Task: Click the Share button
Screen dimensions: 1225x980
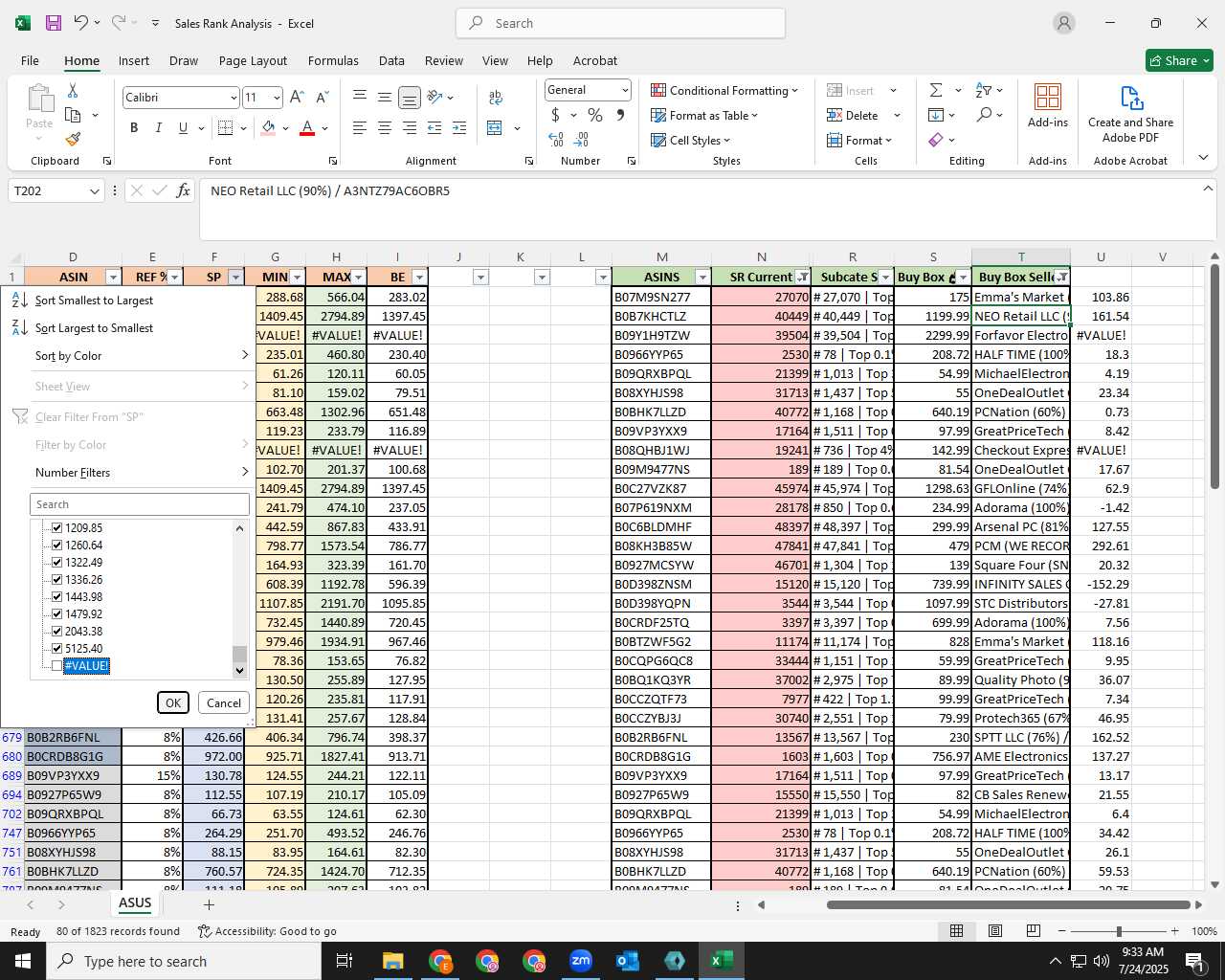Action: click(1179, 60)
